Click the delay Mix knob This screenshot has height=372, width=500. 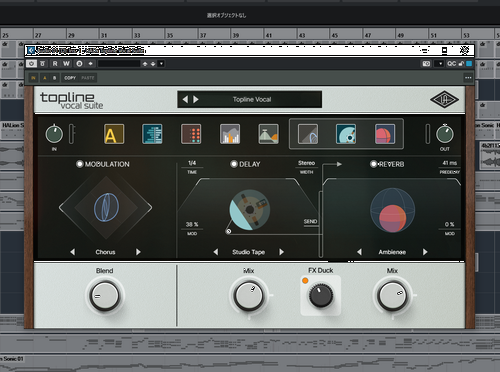click(249, 296)
